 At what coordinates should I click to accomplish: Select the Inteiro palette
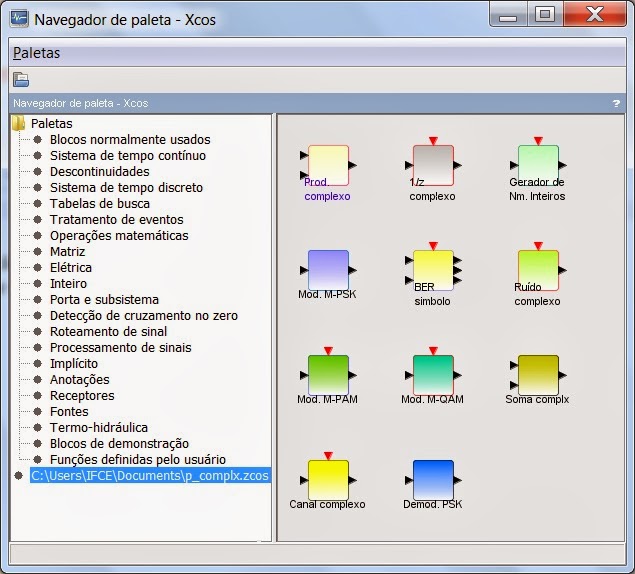tap(68, 284)
